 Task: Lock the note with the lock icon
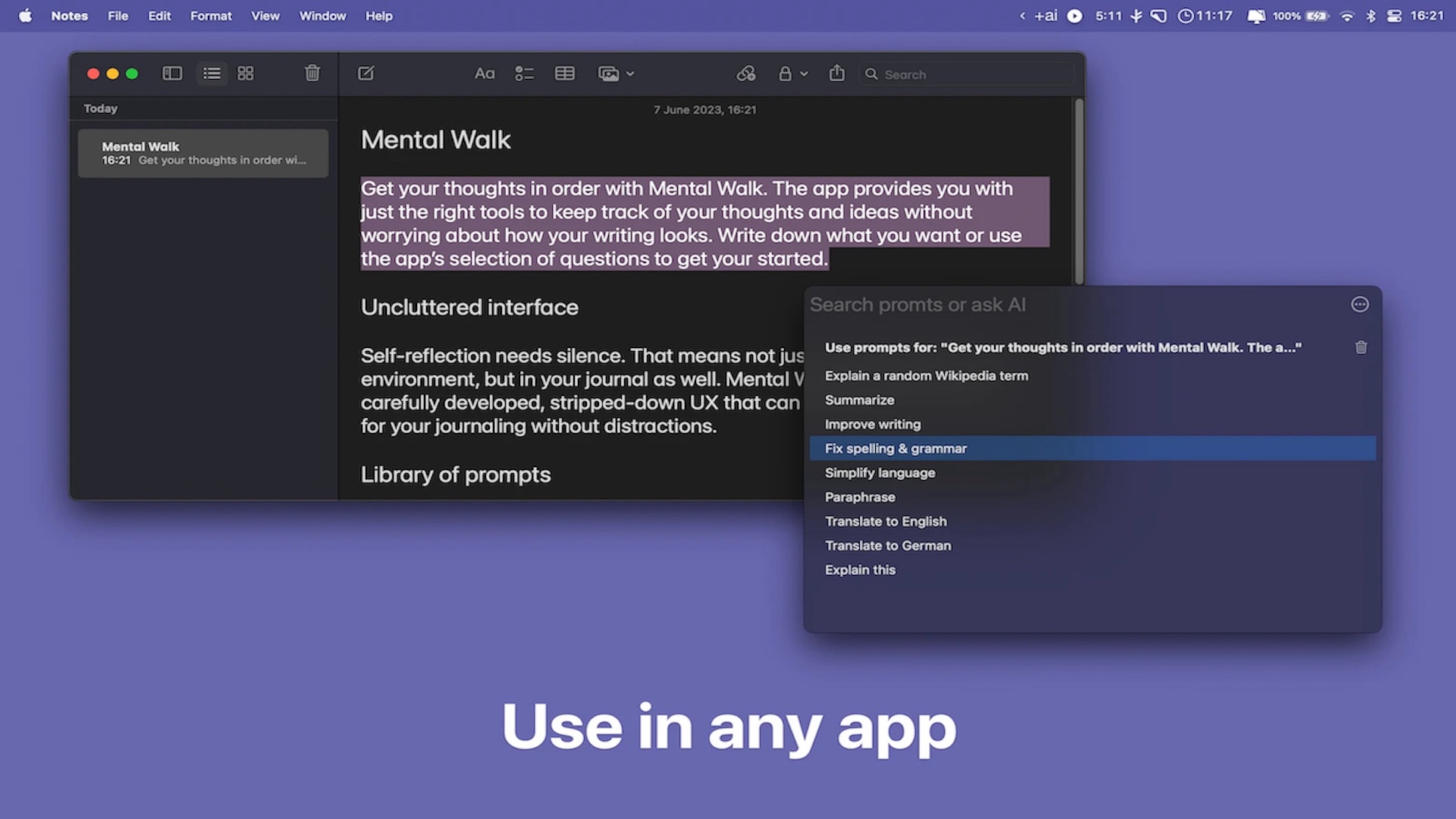tap(785, 74)
